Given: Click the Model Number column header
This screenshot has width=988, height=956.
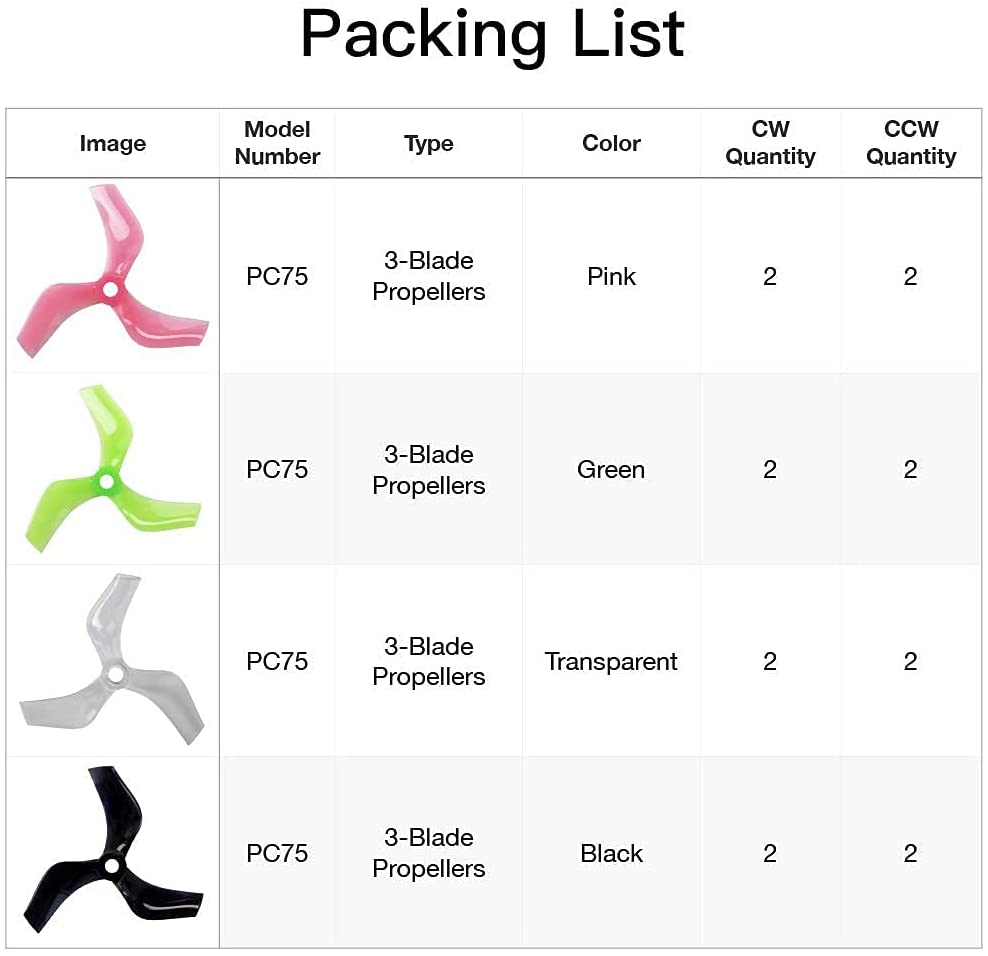Looking at the screenshot, I should [x=277, y=143].
